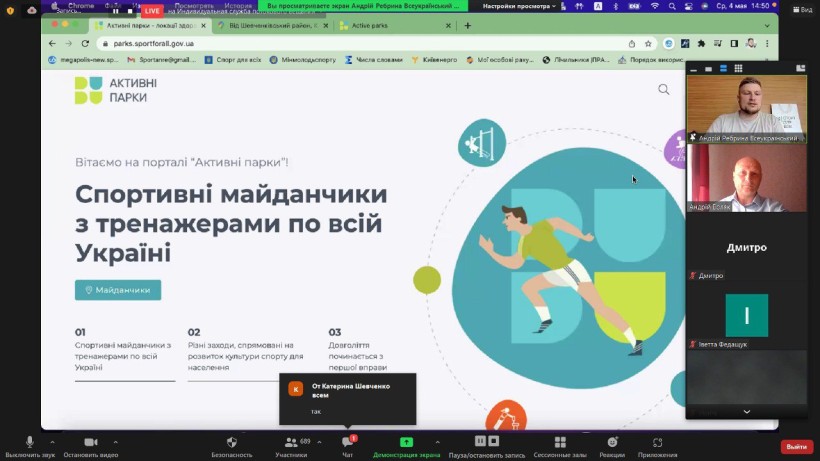This screenshot has height=461, width=820.
Task: Bookmark the page with the star icon
Action: (x=648, y=44)
